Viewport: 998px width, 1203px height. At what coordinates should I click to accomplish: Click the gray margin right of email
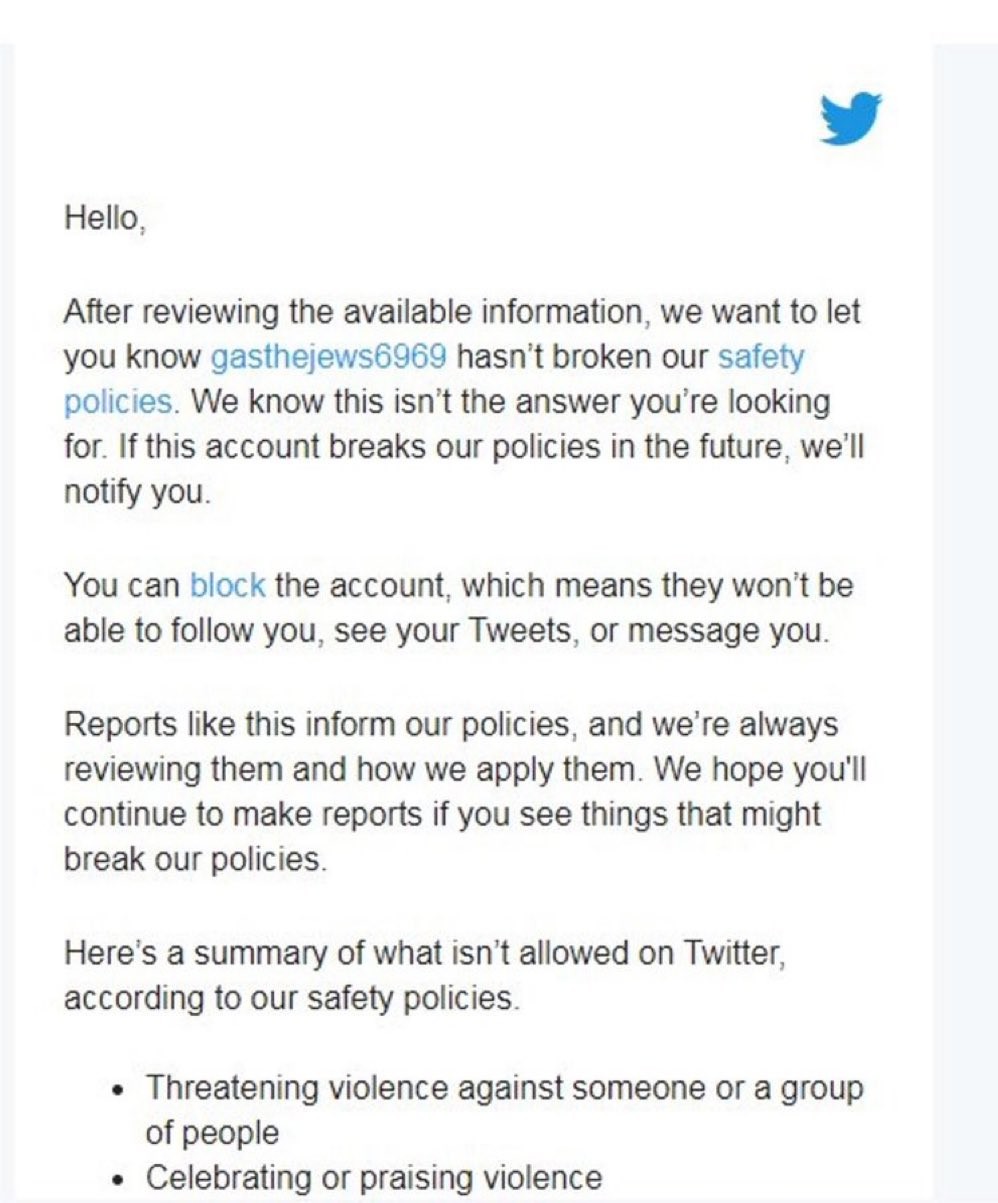965,620
